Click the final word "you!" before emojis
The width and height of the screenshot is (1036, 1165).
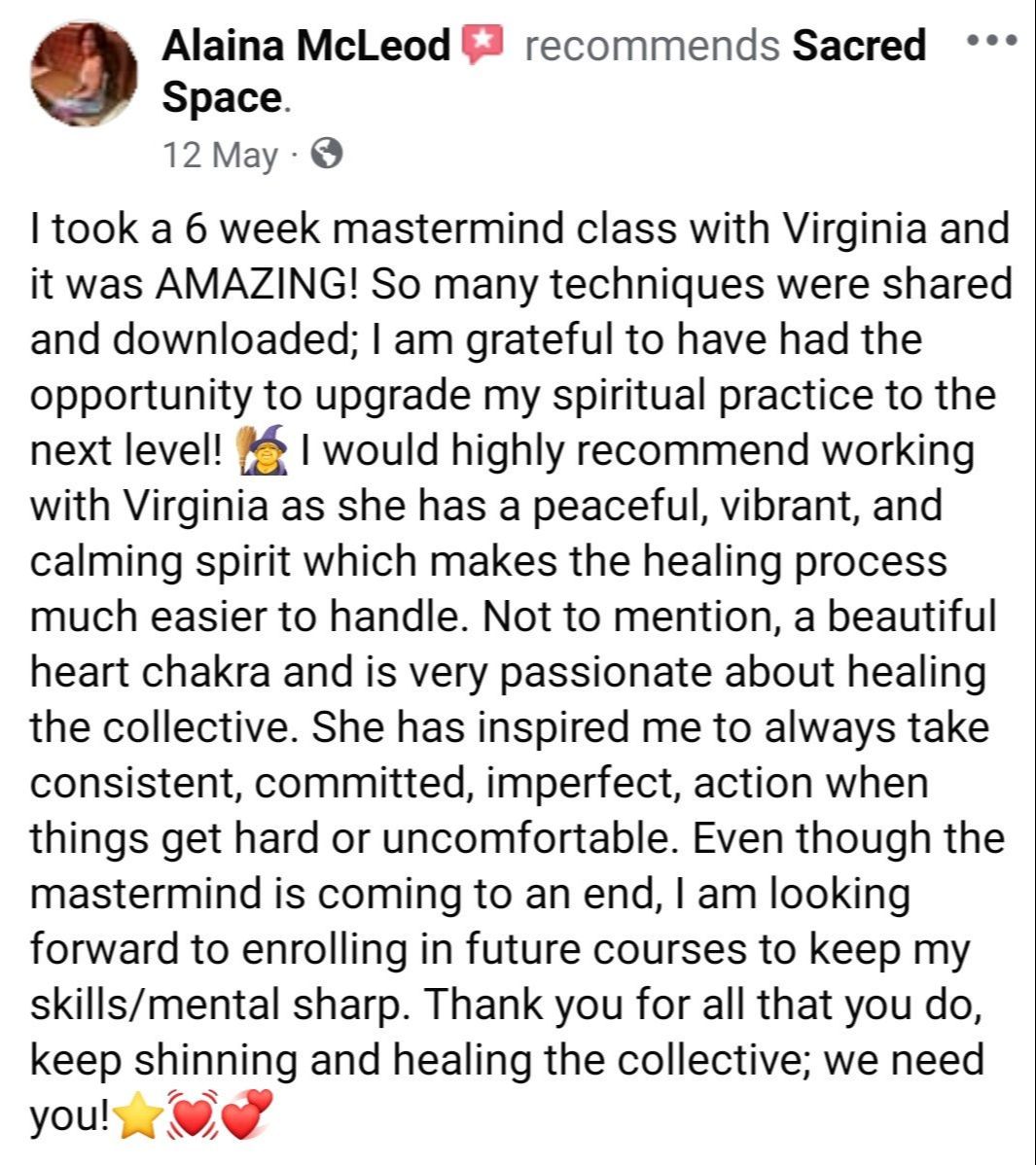click(x=70, y=1116)
